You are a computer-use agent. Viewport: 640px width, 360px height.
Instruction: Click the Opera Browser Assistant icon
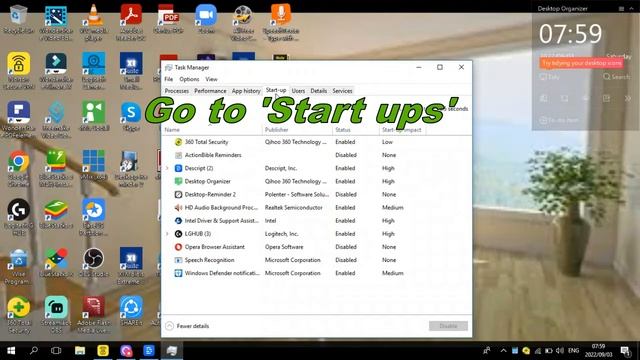178,247
